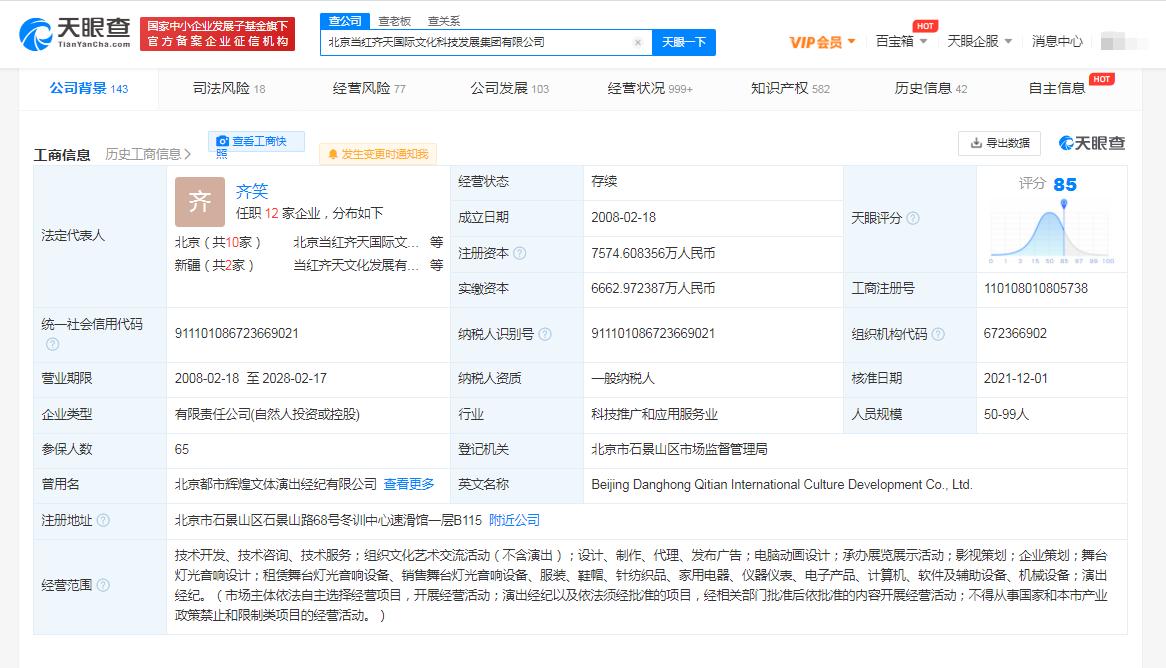Open 消息中心 in the header
This screenshot has width=1166, height=668.
click(x=1057, y=41)
